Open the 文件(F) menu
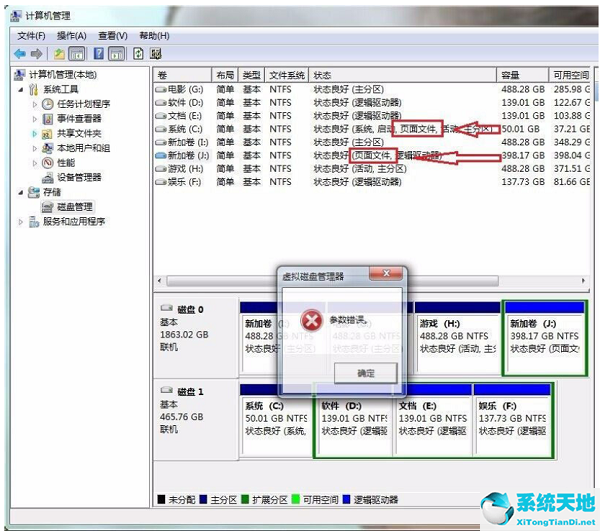Screen dimensions: 600x531 pos(31,36)
